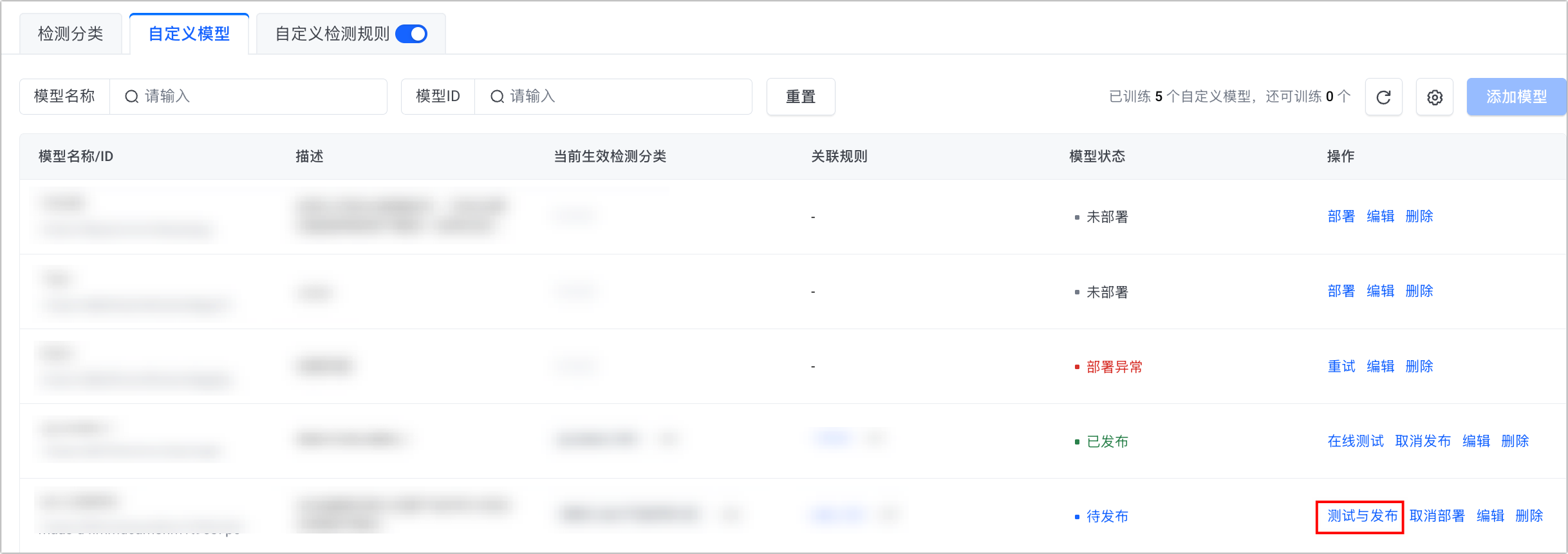
Task: Open 在线测试 for the published model
Action: pyautogui.click(x=1355, y=441)
